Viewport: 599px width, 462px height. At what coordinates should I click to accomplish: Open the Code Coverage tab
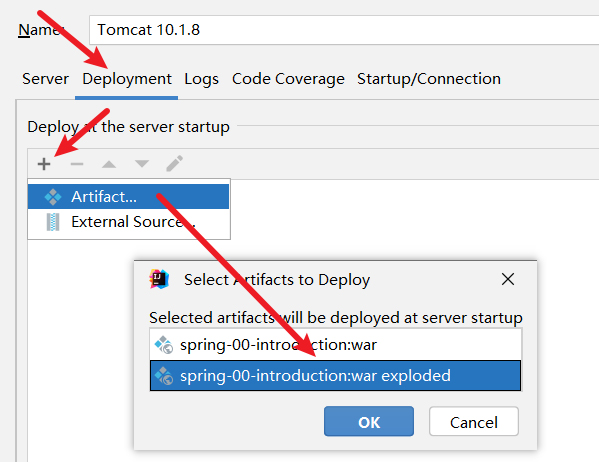coord(288,79)
